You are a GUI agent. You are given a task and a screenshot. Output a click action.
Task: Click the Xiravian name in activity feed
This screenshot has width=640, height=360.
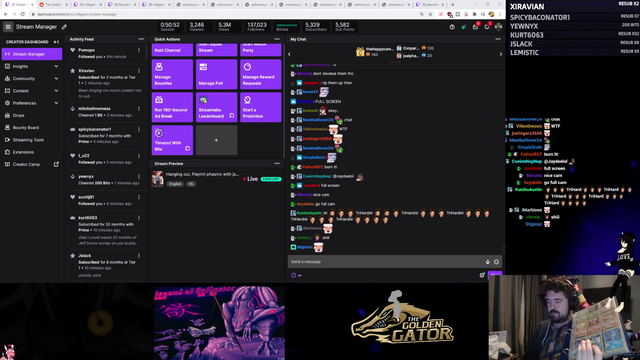tap(86, 71)
